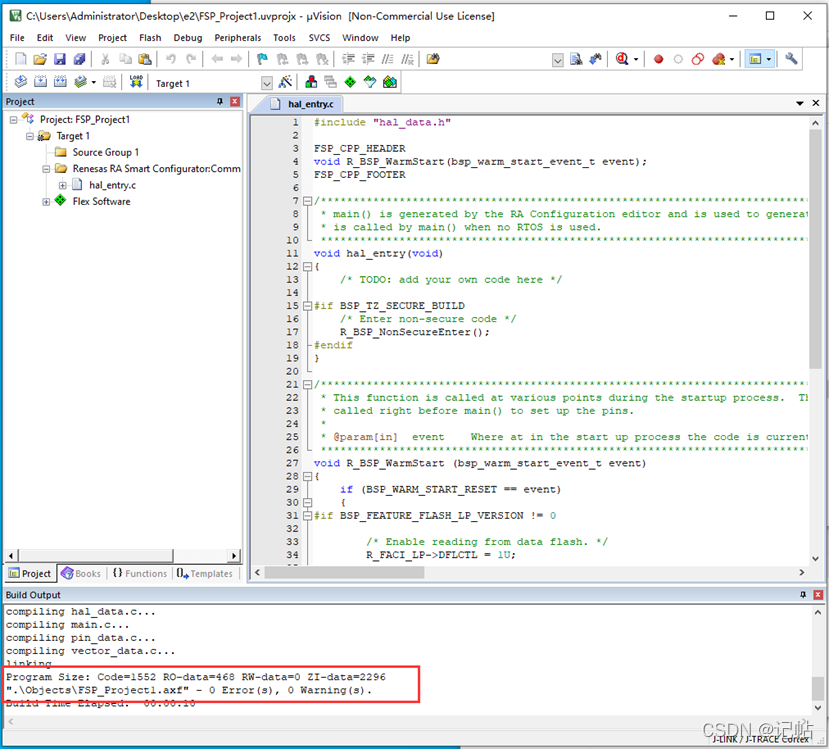
Task: Open a file using the folder icon
Action: click(40, 59)
